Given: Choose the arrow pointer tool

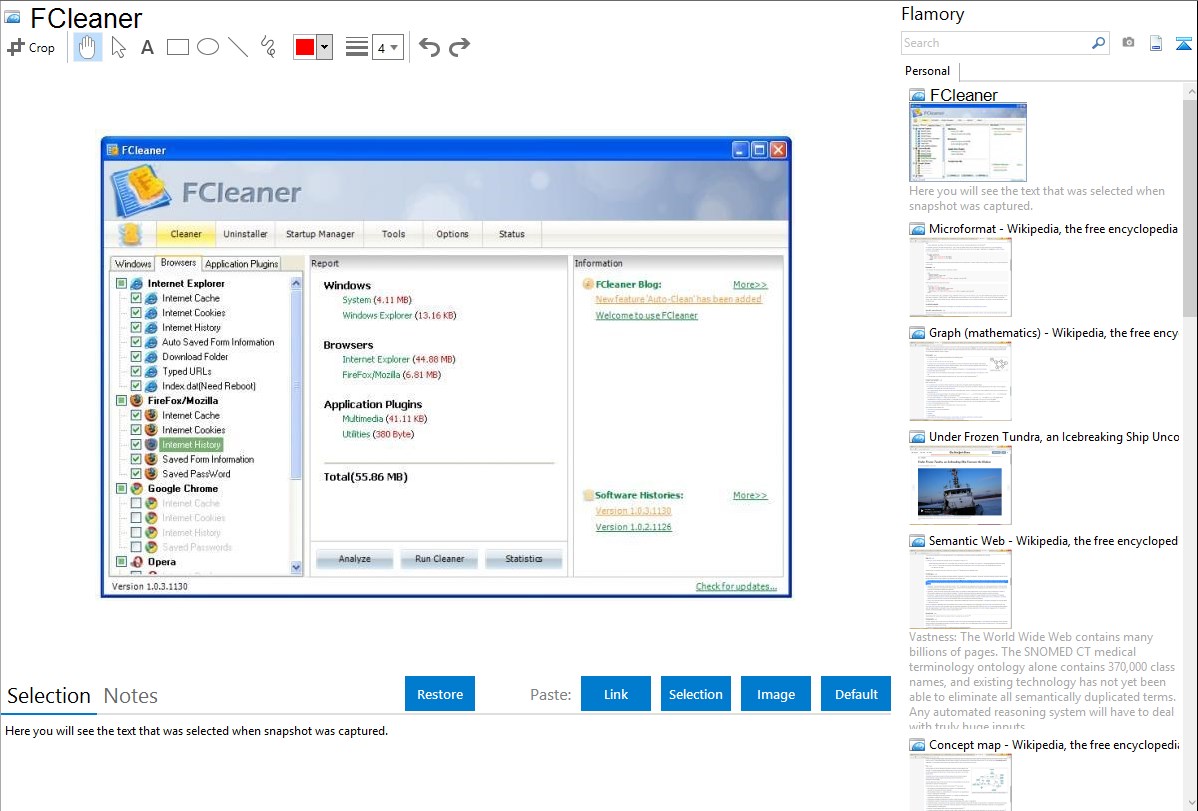Looking at the screenshot, I should [118, 47].
